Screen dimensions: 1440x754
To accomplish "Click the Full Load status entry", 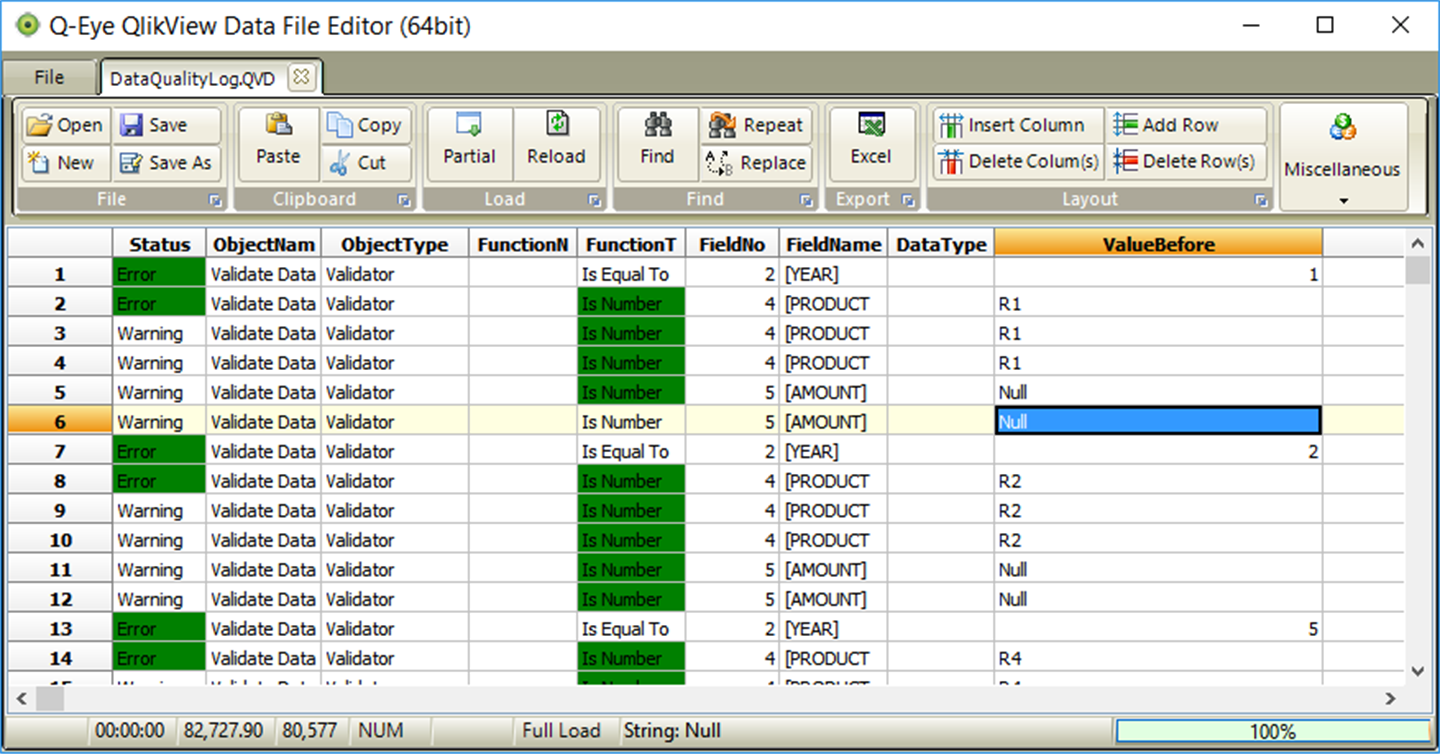I will click(x=561, y=731).
